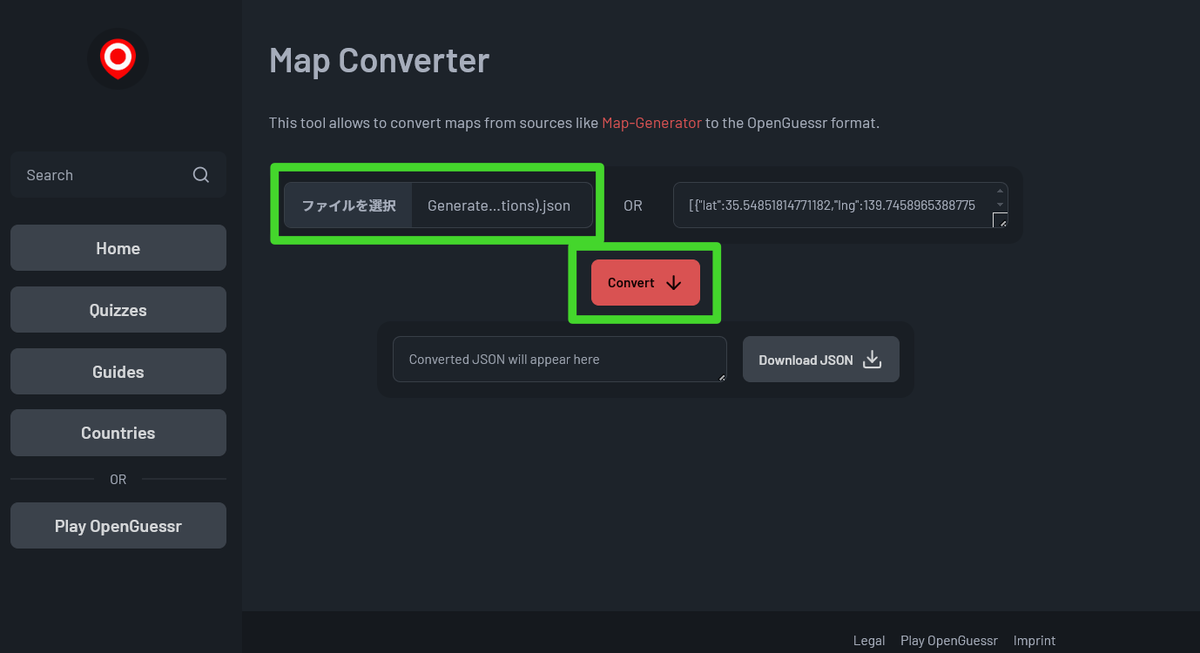Click scroll down arrow in JSON text area
The width and height of the screenshot is (1200, 653).
[1000, 203]
